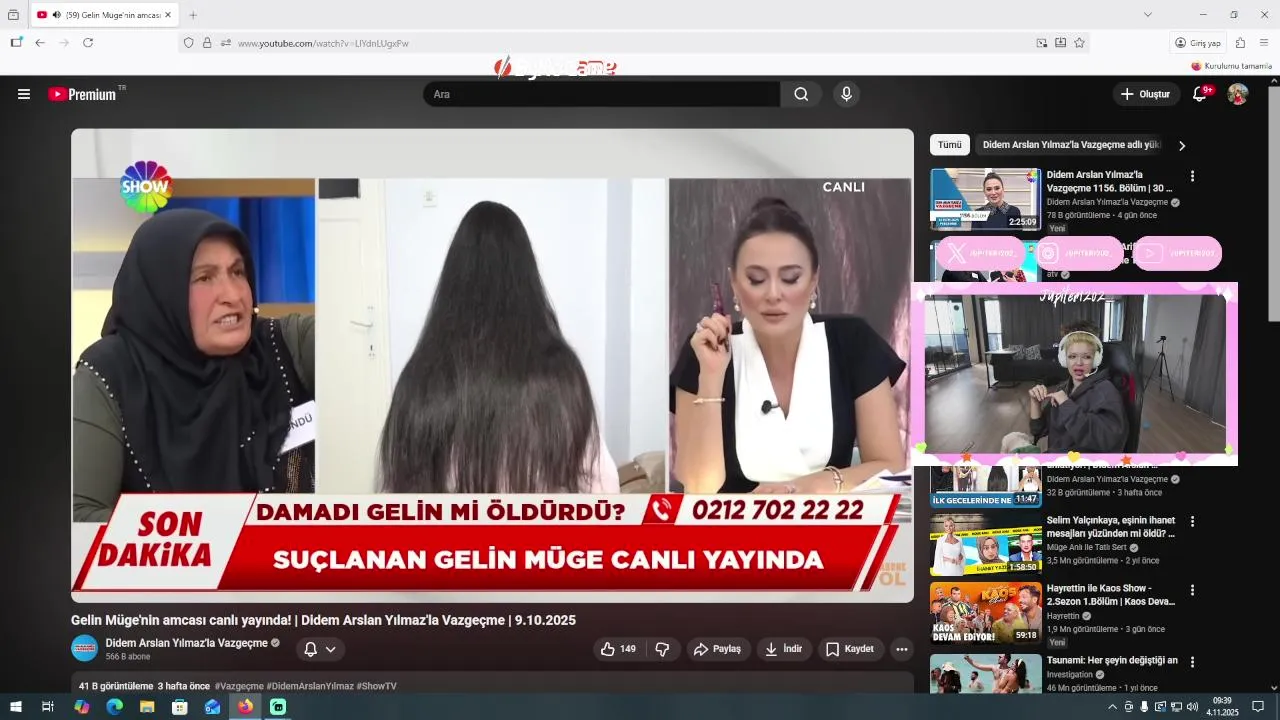Launch picture-in-picture from the address bar
This screenshot has height=720, width=1280.
[x=1042, y=43]
